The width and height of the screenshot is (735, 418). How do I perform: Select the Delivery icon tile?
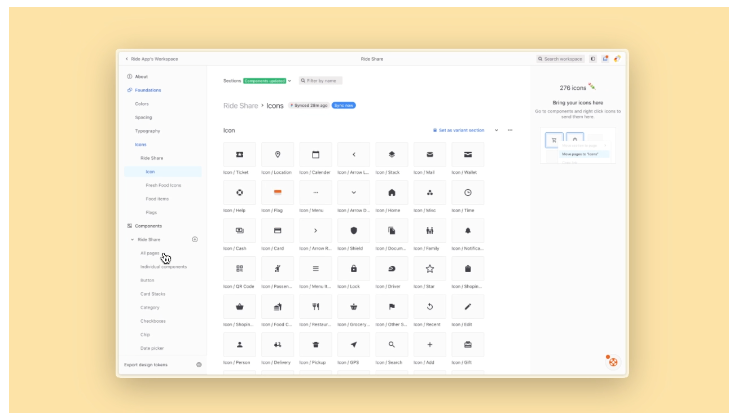tap(278, 344)
